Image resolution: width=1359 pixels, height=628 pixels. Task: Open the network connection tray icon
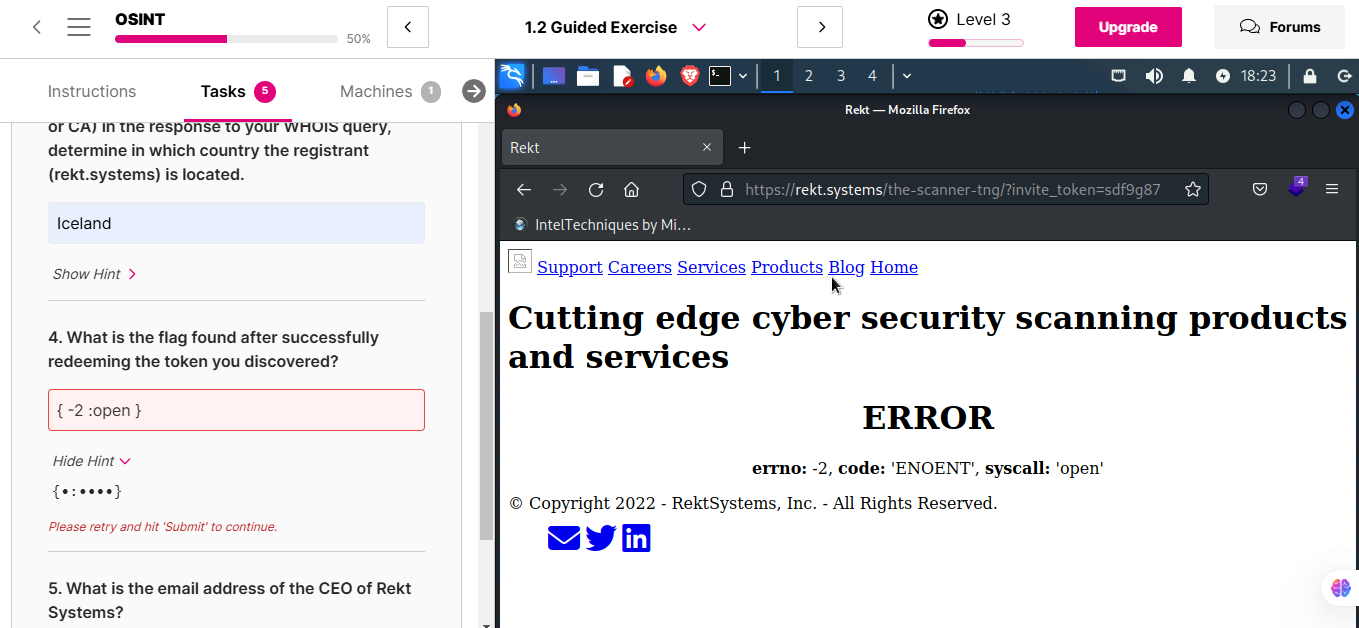tap(1119, 76)
